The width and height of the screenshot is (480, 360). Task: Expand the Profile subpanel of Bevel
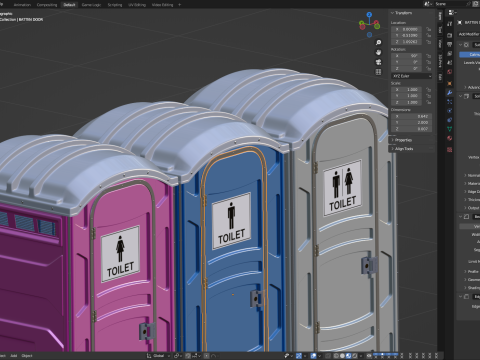pyautogui.click(x=472, y=272)
